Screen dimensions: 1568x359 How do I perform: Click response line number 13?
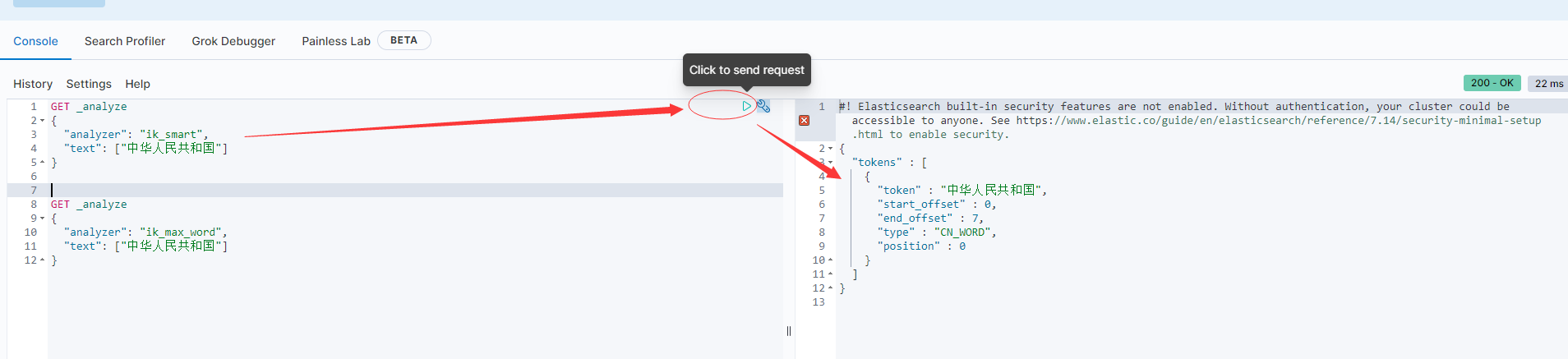coord(819,302)
